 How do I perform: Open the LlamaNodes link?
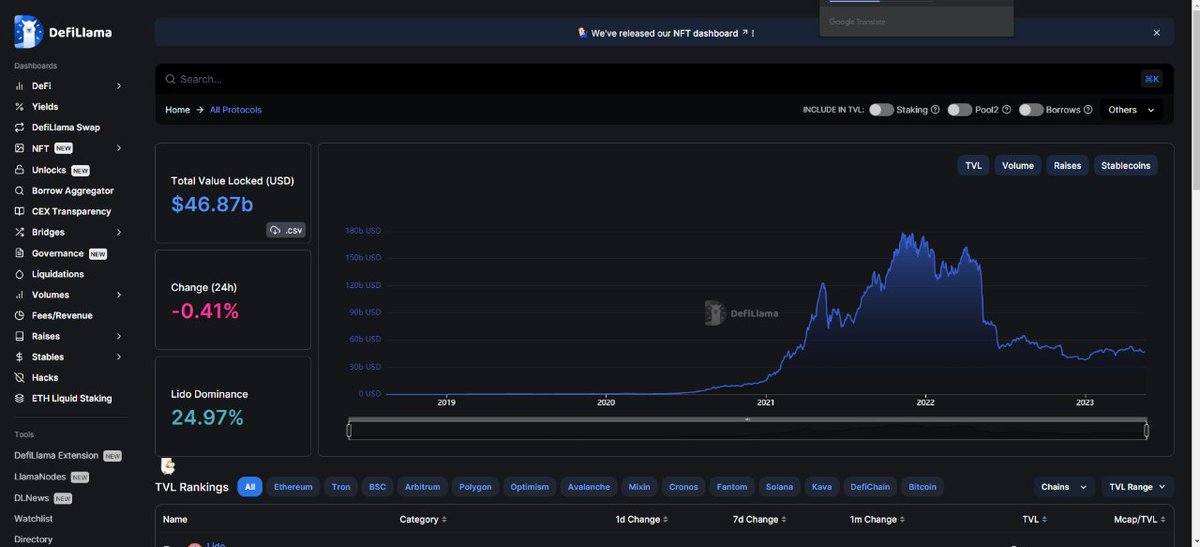click(41, 477)
